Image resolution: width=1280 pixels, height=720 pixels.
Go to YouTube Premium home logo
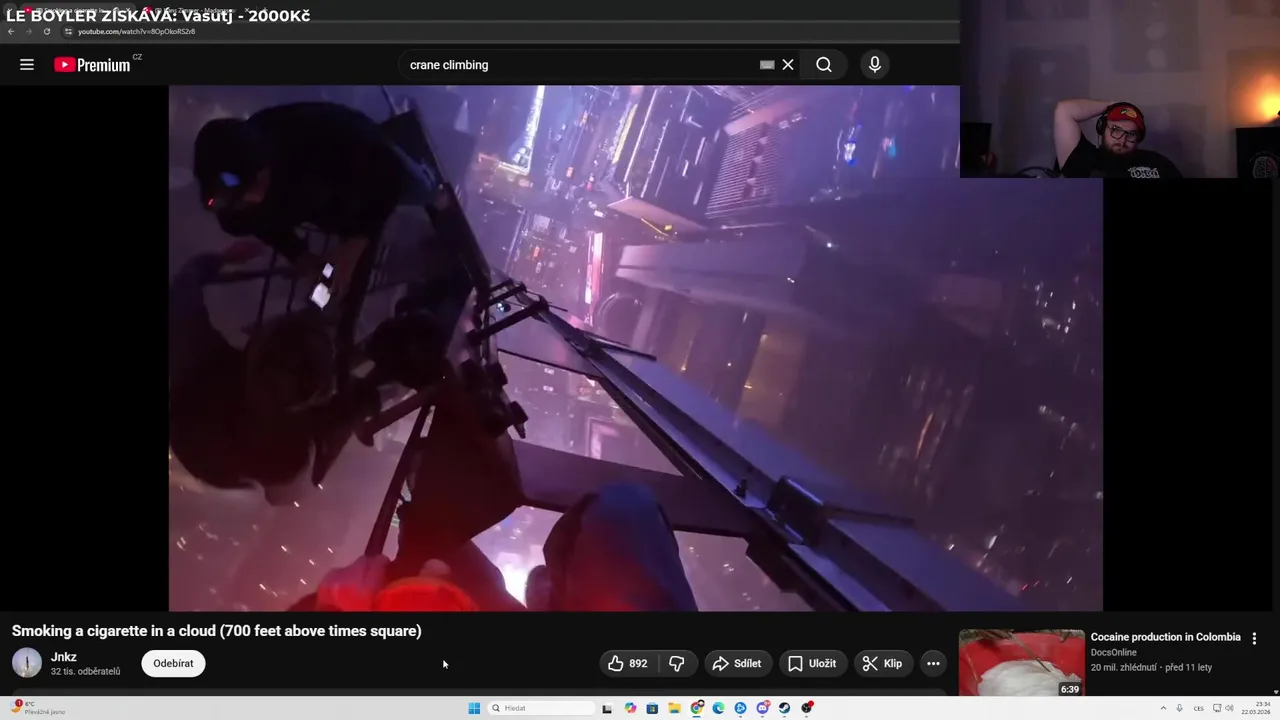pos(92,65)
